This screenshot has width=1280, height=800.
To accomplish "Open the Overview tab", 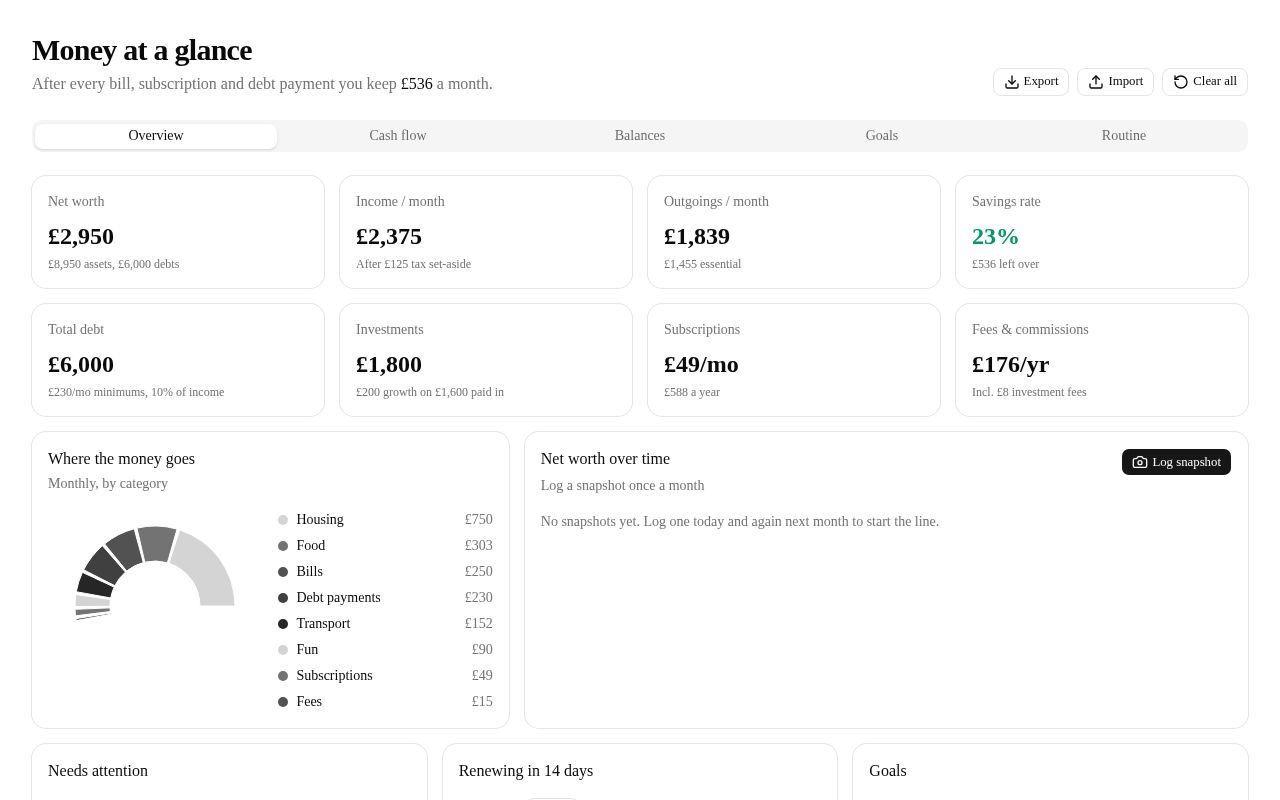I will point(156,136).
